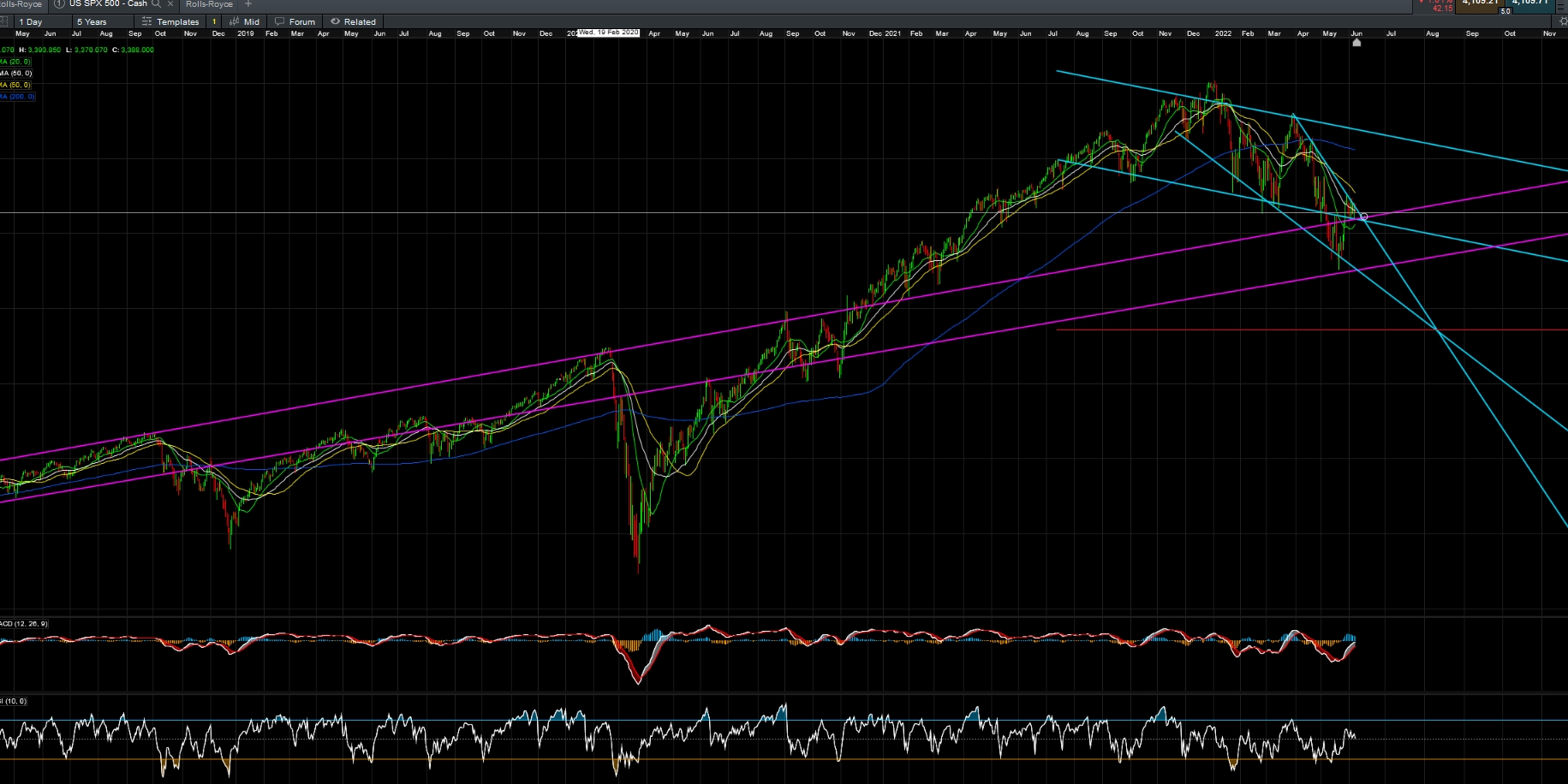Open the search icon on US SPX 500 tab
Viewport: 1568px width, 784px height.
coord(156,4)
